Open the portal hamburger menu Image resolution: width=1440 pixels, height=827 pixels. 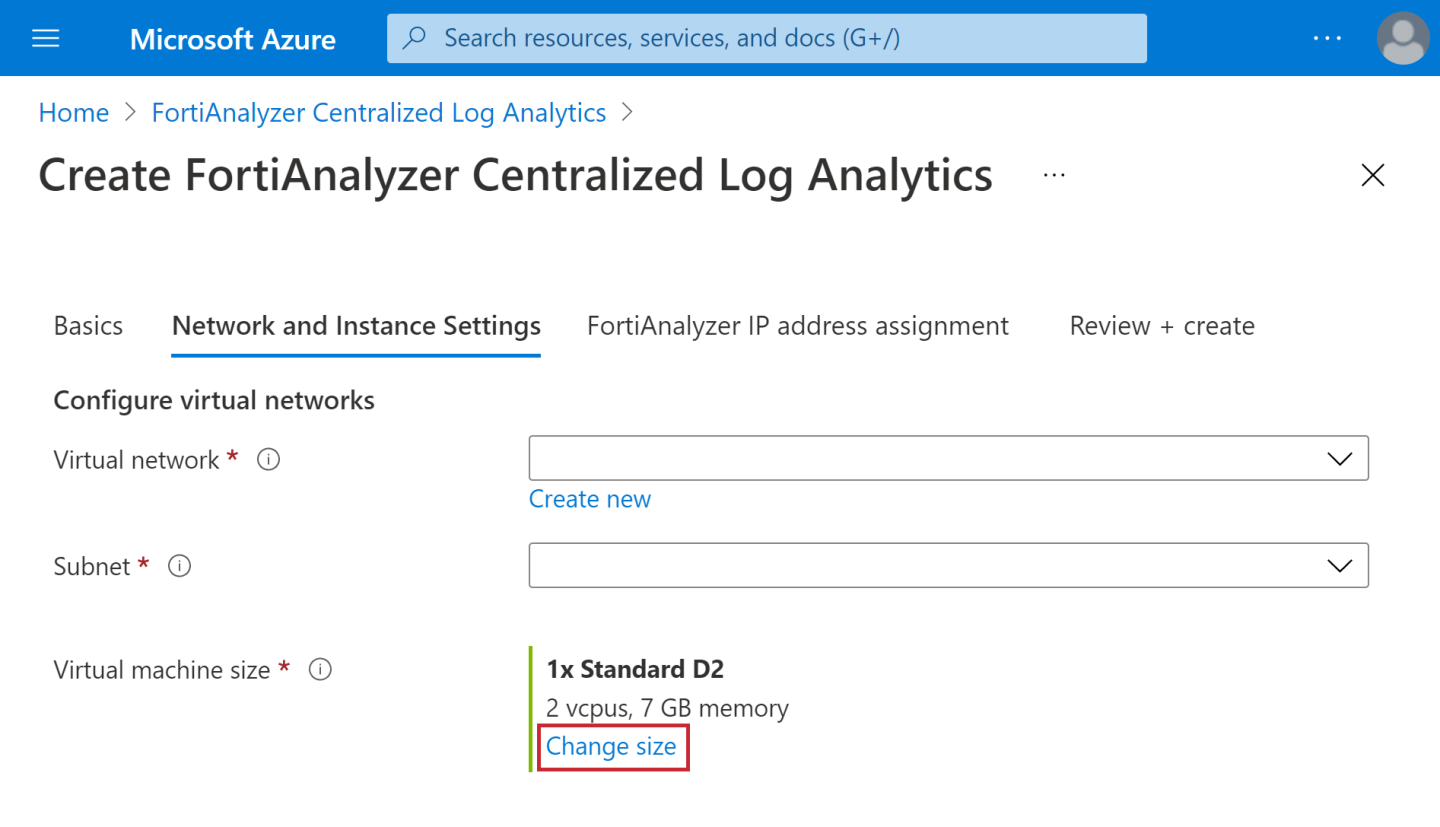(x=46, y=39)
